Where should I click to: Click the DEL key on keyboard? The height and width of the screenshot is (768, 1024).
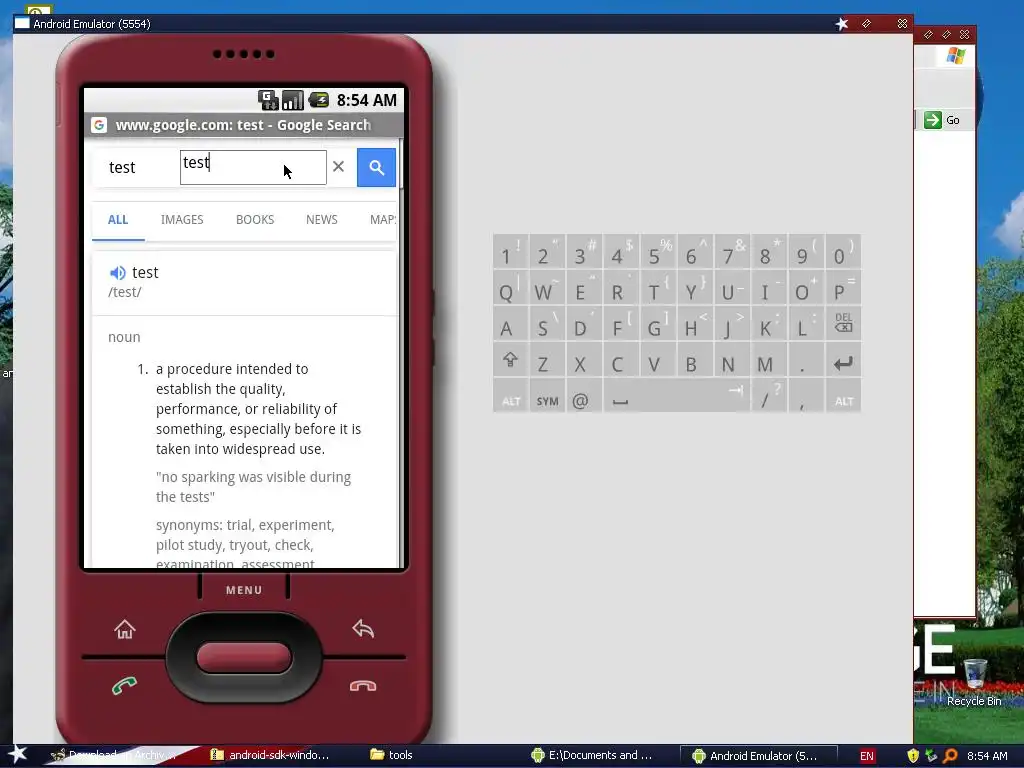tap(843, 323)
